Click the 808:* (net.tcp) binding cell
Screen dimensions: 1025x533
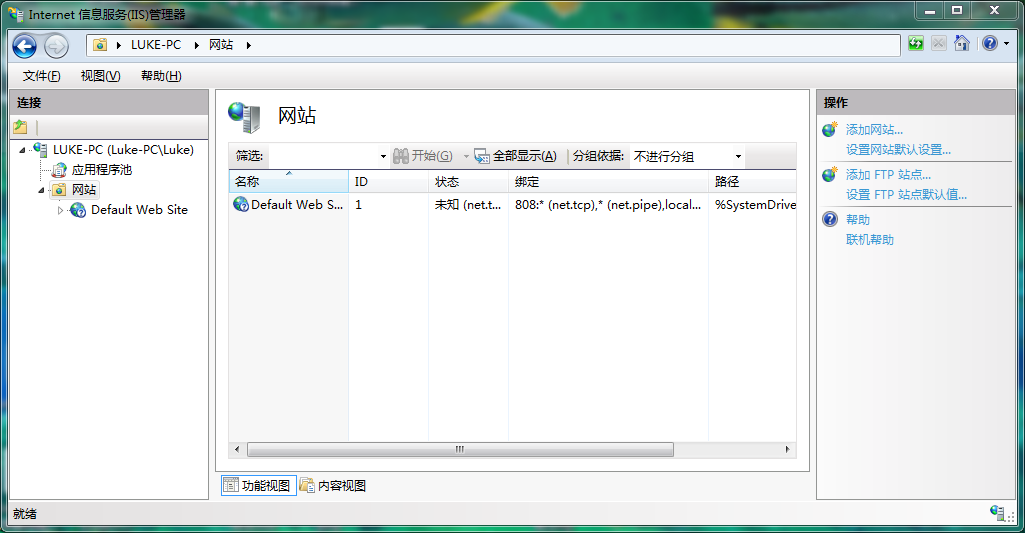coord(608,205)
